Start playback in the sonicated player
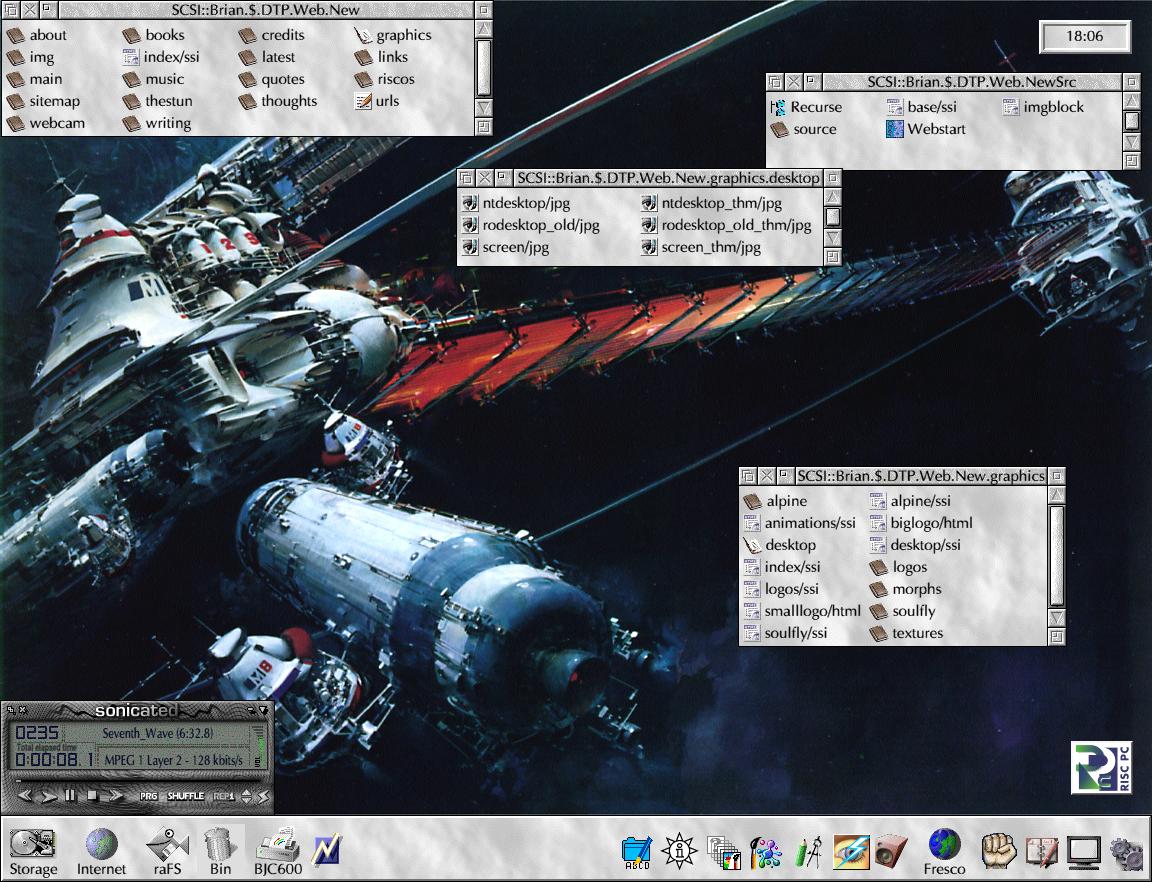Screen dimensions: 1152x882 49,796
